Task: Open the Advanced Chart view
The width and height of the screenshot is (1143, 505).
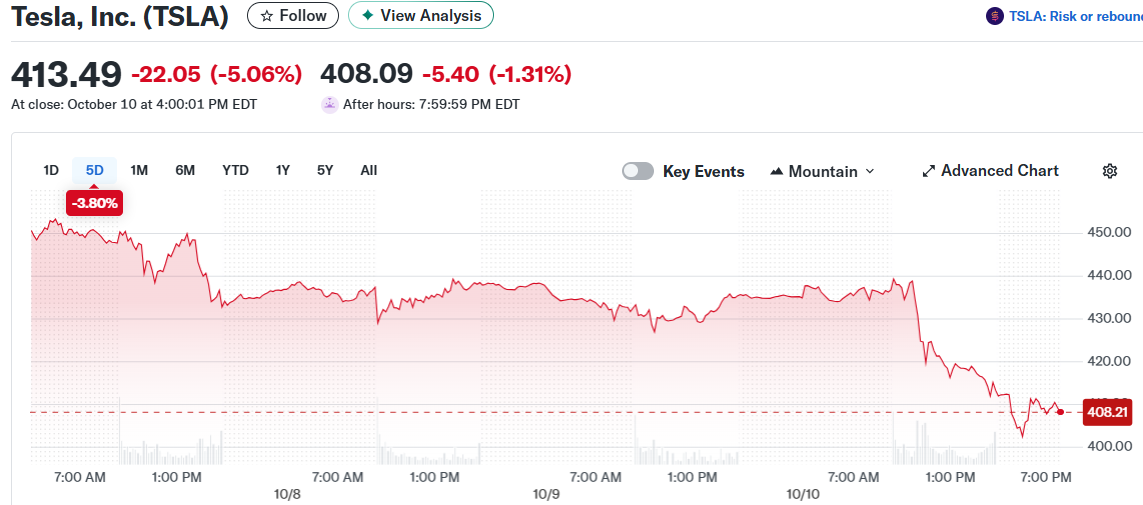Action: tap(999, 171)
